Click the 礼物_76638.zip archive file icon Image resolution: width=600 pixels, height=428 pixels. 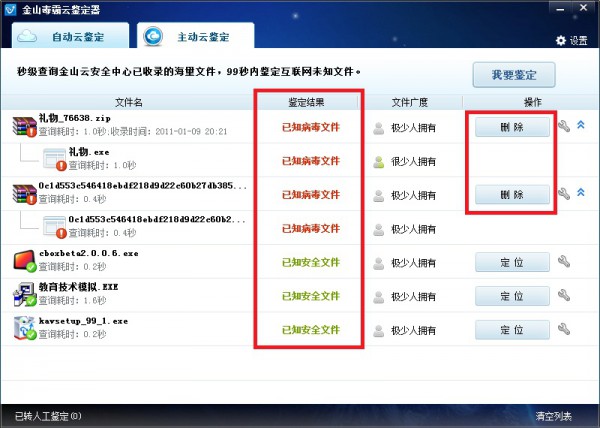click(24, 127)
